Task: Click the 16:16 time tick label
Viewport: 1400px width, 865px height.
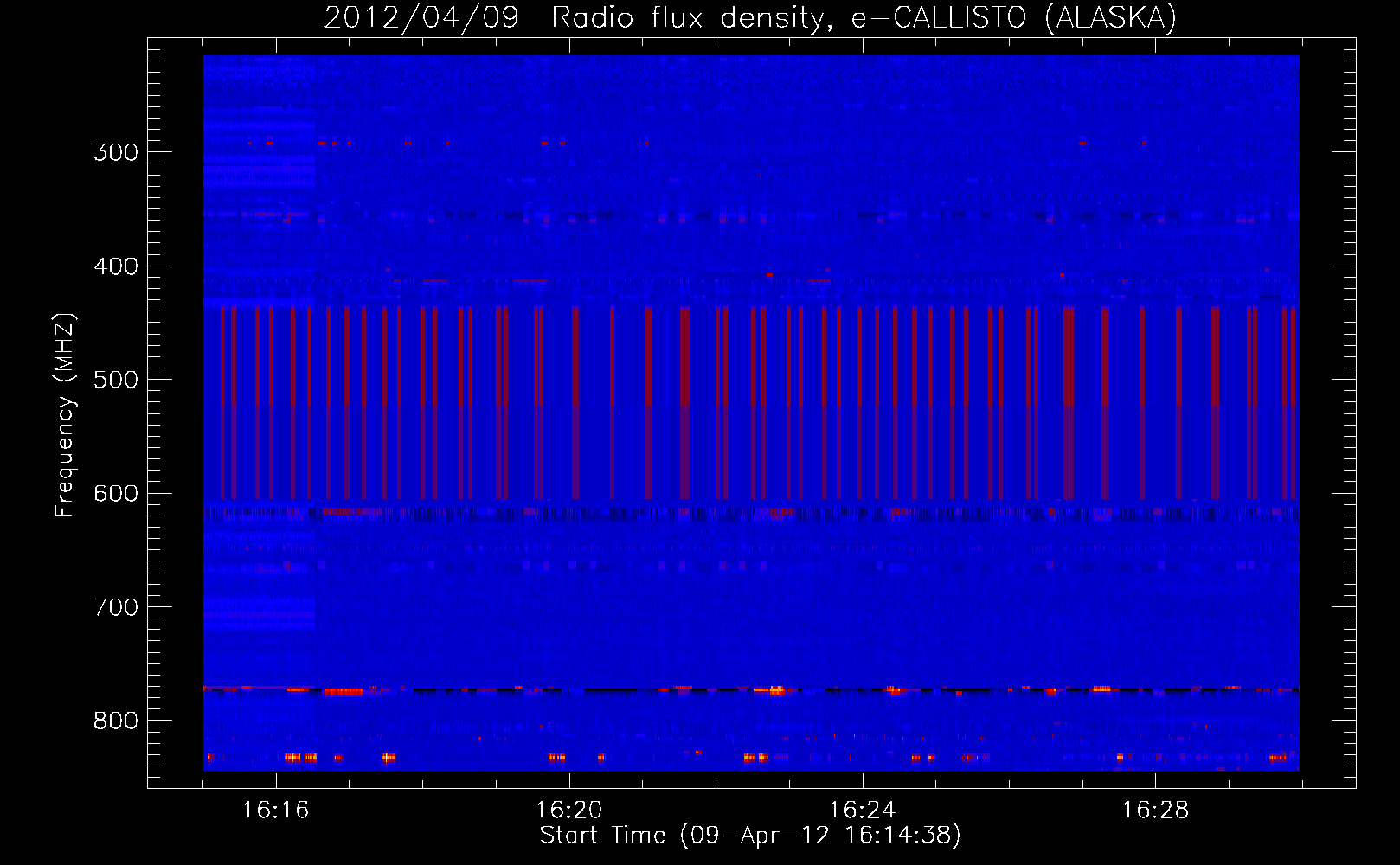Action: pos(275,811)
